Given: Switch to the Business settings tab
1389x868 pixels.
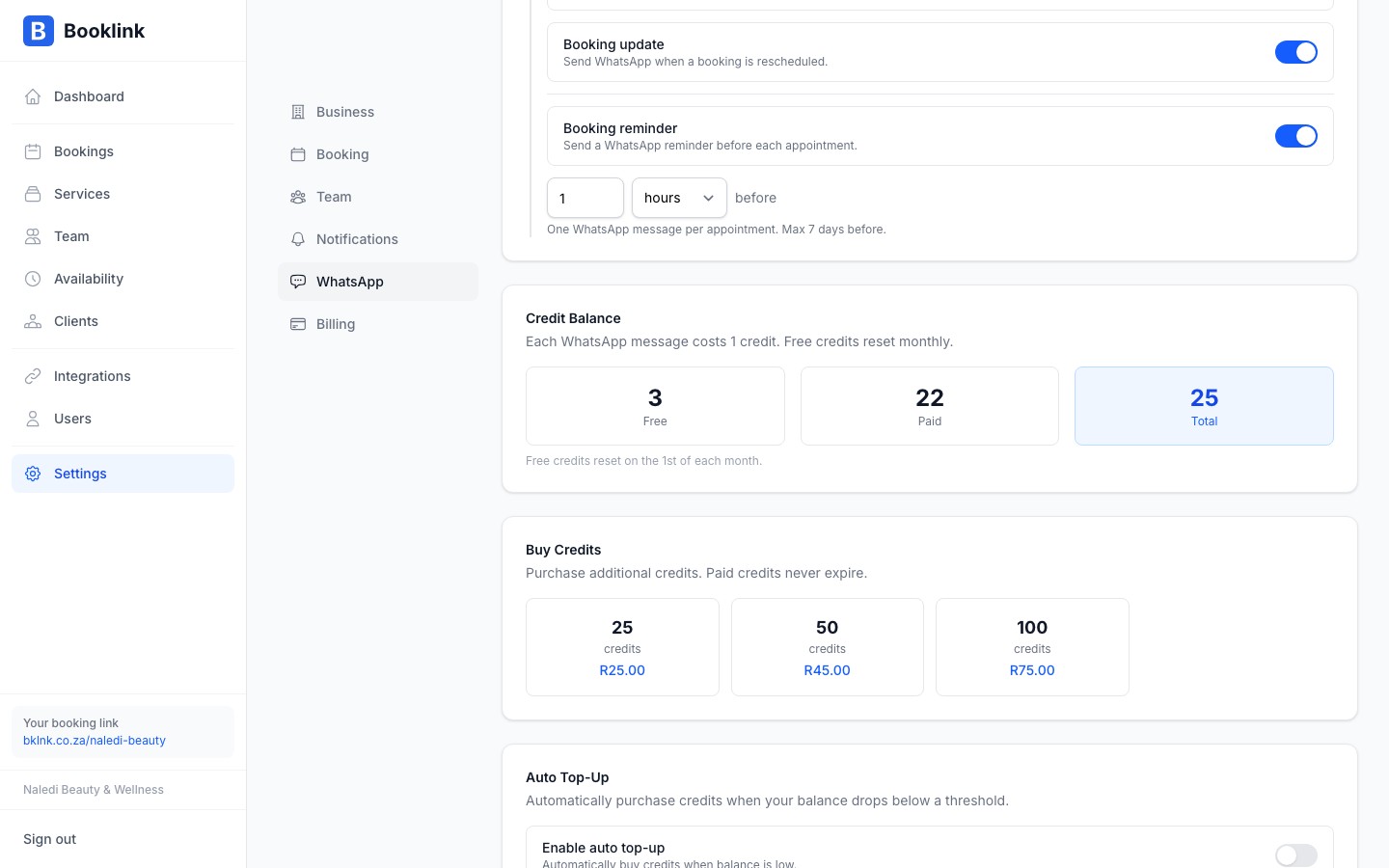Looking at the screenshot, I should [x=344, y=112].
